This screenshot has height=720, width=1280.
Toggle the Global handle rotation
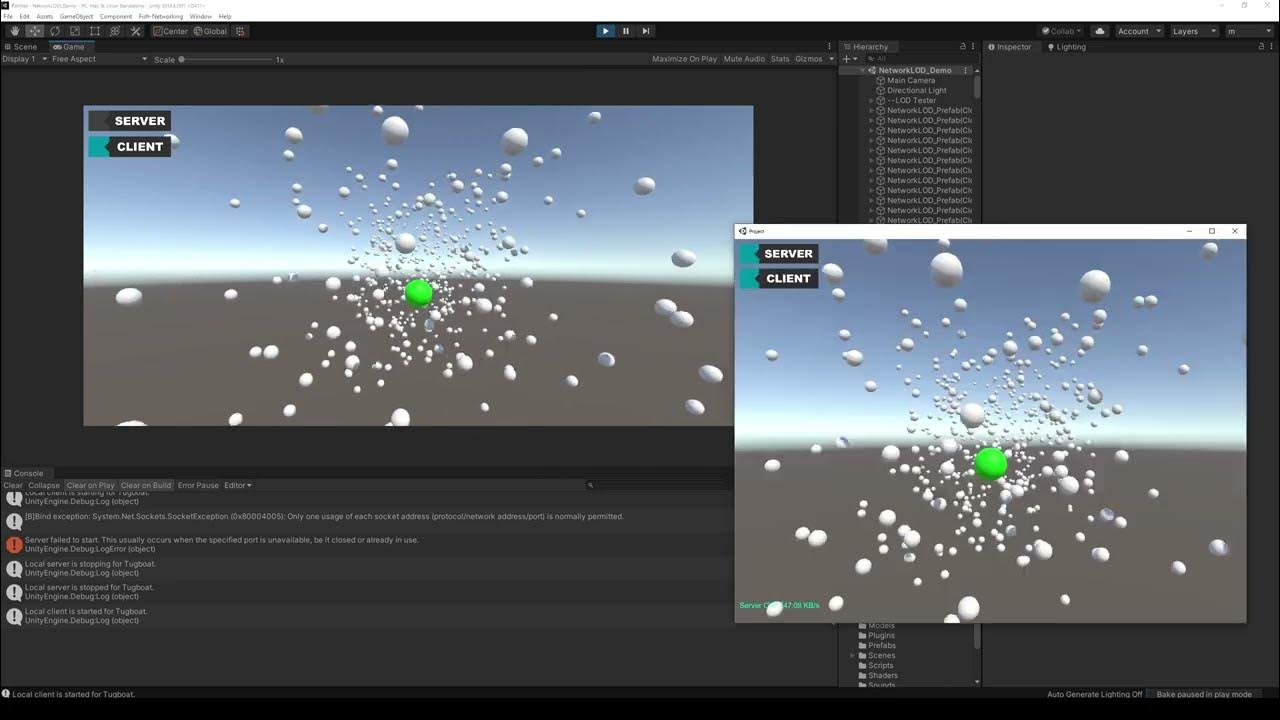[x=210, y=31]
